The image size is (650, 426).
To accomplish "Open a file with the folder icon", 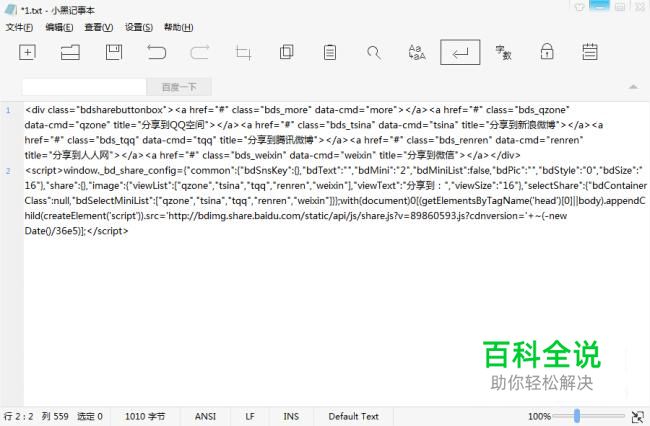I will (70, 52).
